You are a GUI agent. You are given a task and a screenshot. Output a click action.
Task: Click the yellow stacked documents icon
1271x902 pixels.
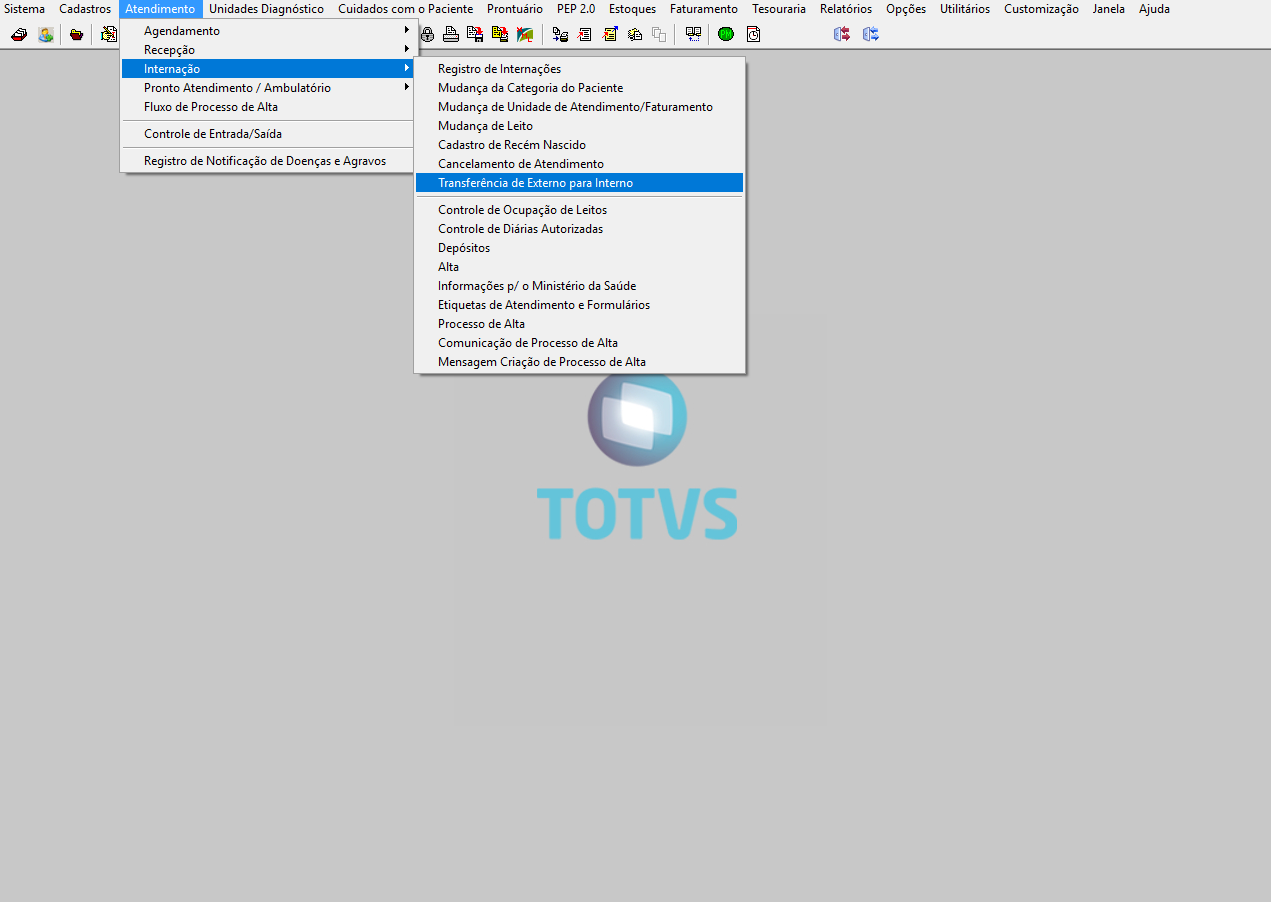(x=635, y=34)
